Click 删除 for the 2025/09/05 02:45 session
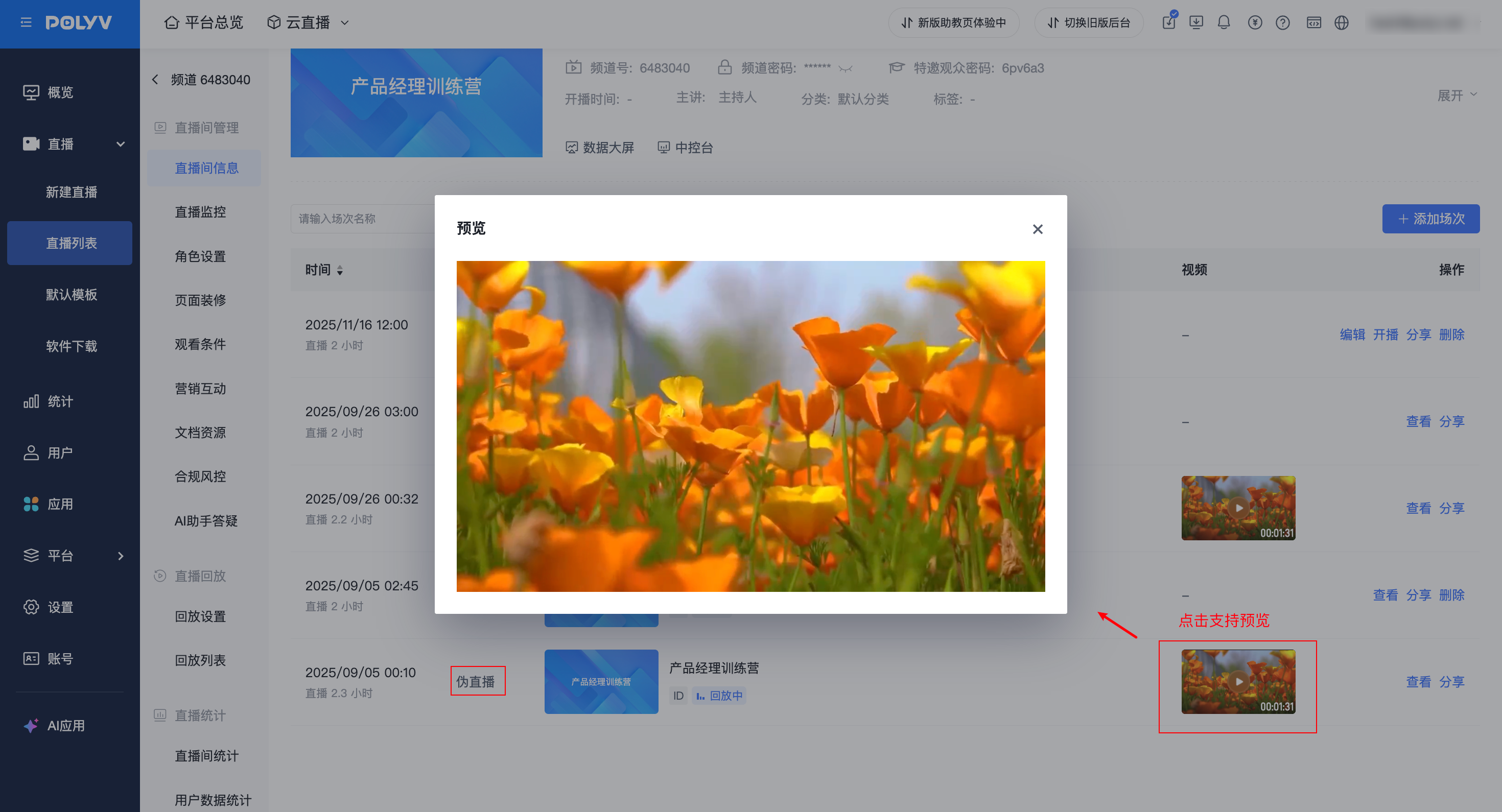This screenshot has width=1502, height=812. click(1452, 594)
